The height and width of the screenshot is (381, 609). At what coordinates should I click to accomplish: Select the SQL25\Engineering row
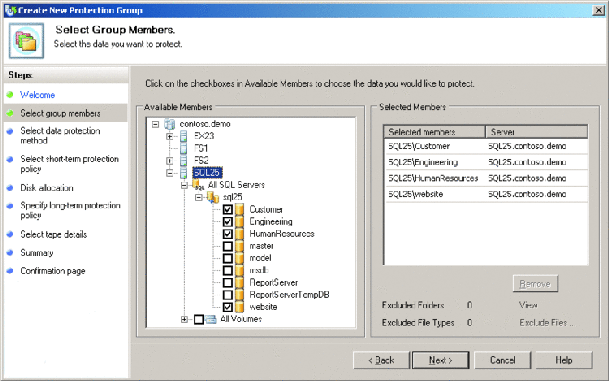pyautogui.click(x=485, y=162)
